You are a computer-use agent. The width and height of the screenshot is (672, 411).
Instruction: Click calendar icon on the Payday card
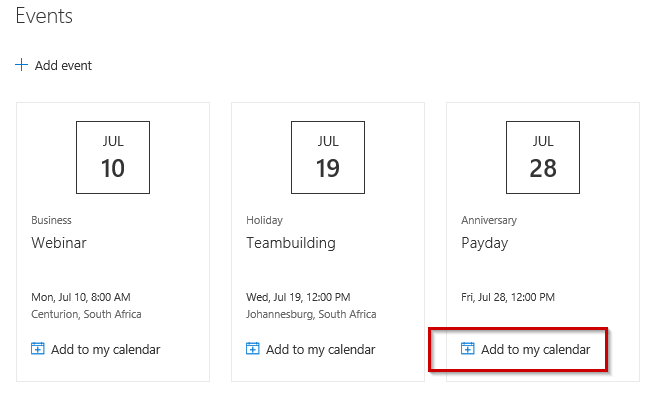[x=467, y=349]
